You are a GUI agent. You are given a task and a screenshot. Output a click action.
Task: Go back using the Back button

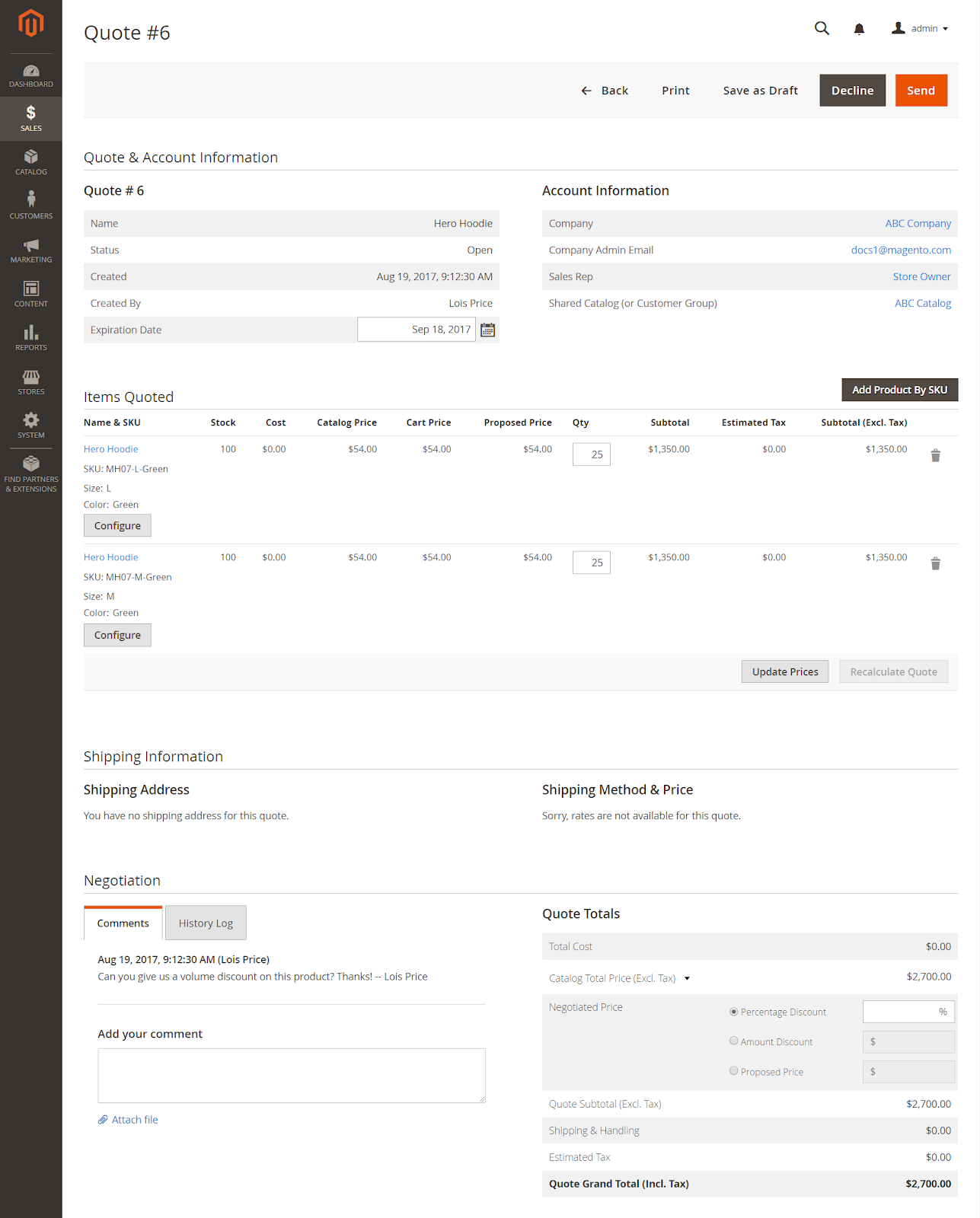pos(605,91)
